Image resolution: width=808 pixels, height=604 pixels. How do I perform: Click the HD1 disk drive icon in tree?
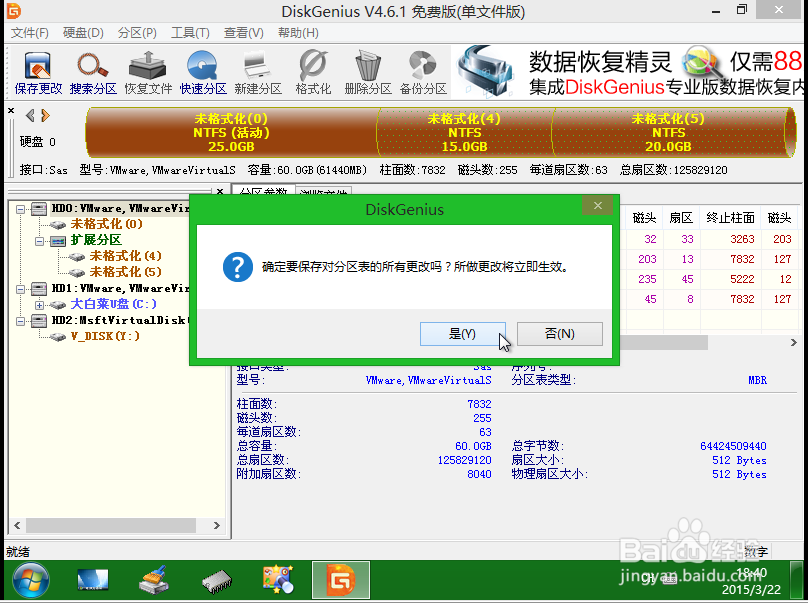click(x=39, y=289)
